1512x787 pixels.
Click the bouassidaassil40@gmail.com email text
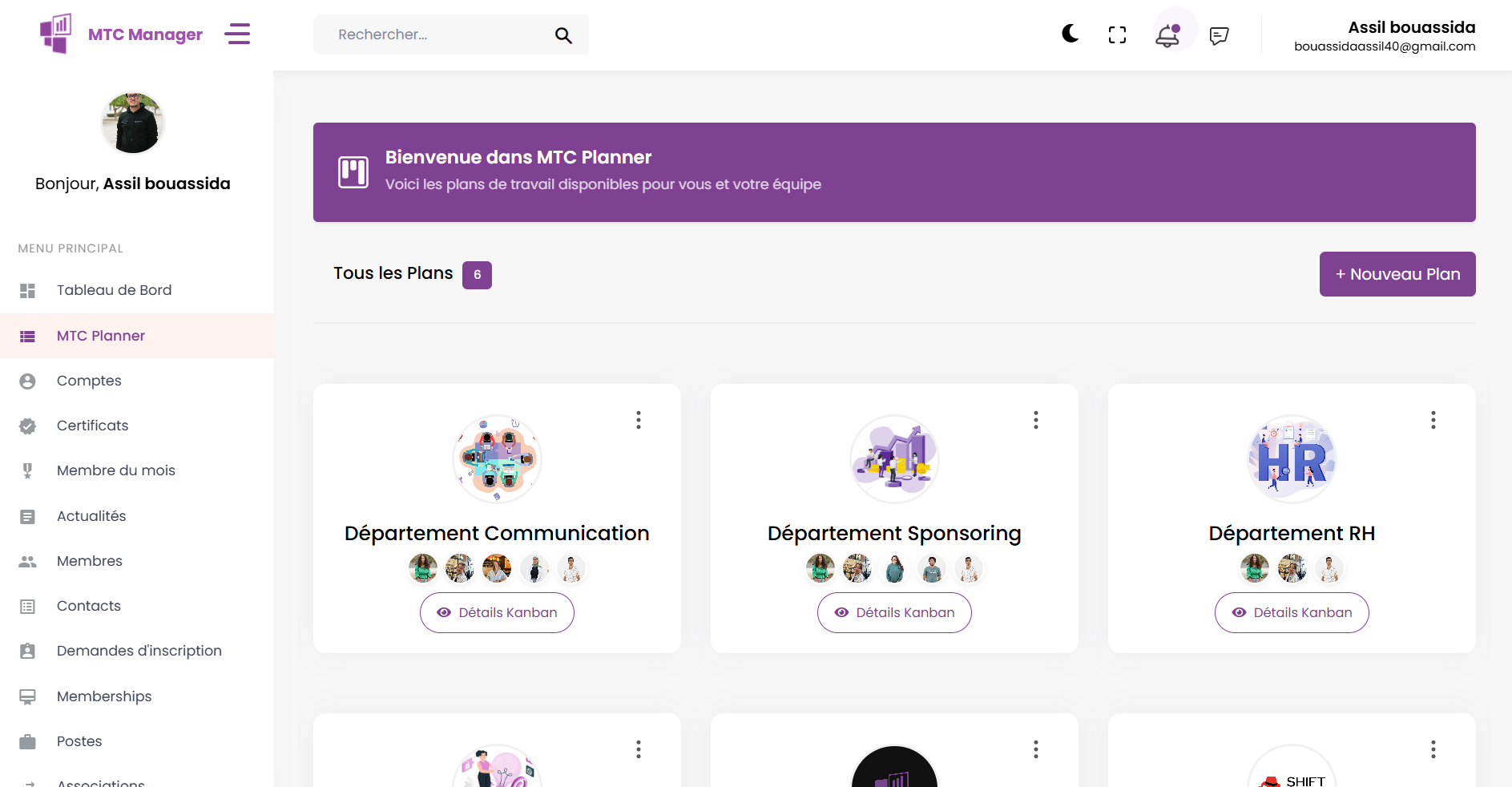click(x=1385, y=46)
